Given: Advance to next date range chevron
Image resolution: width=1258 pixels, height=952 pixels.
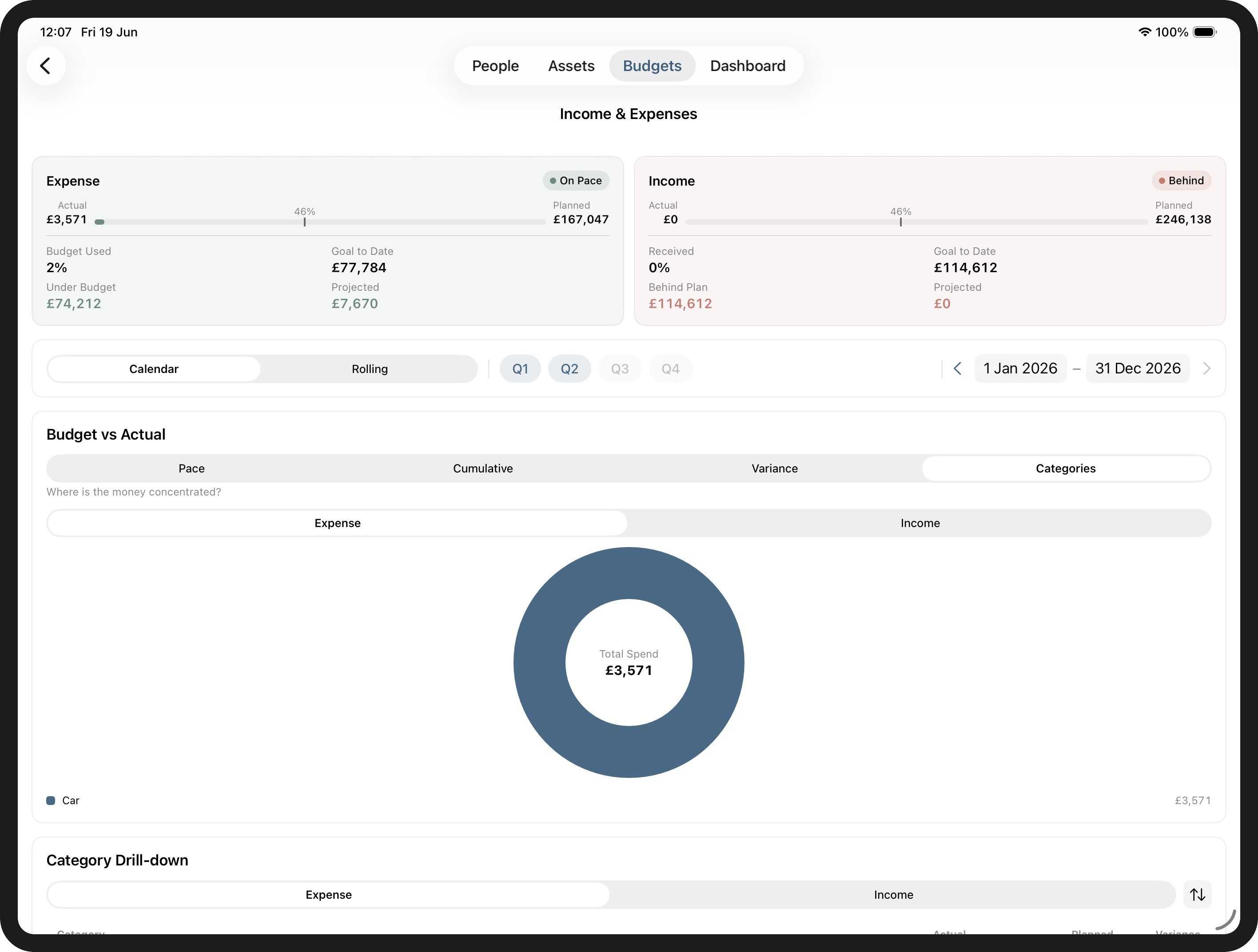Looking at the screenshot, I should coord(1207,368).
